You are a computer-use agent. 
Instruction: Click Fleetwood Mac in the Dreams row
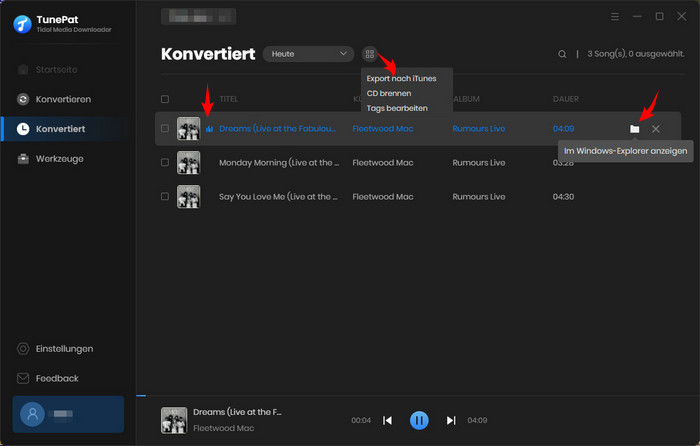pos(383,129)
